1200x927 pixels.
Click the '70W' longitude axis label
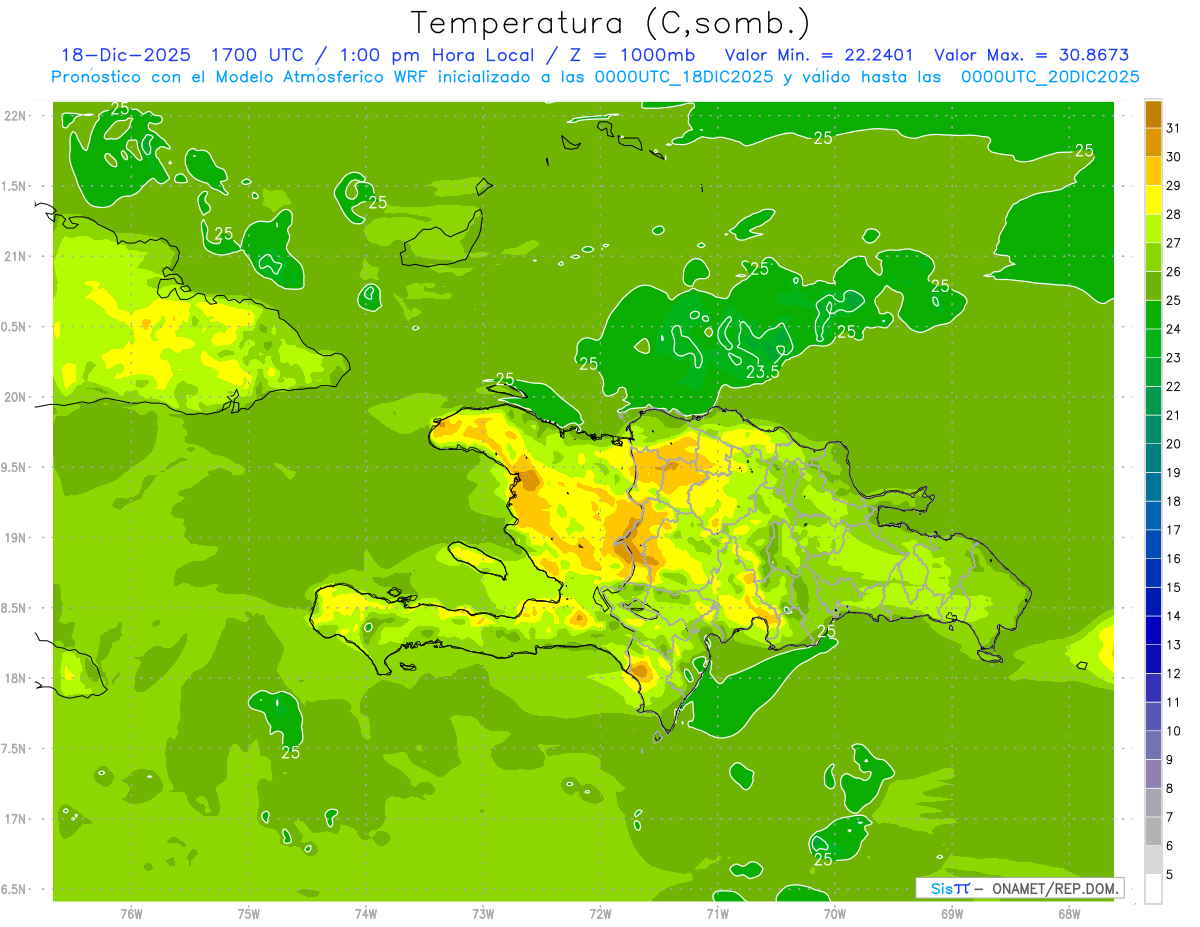[835, 914]
